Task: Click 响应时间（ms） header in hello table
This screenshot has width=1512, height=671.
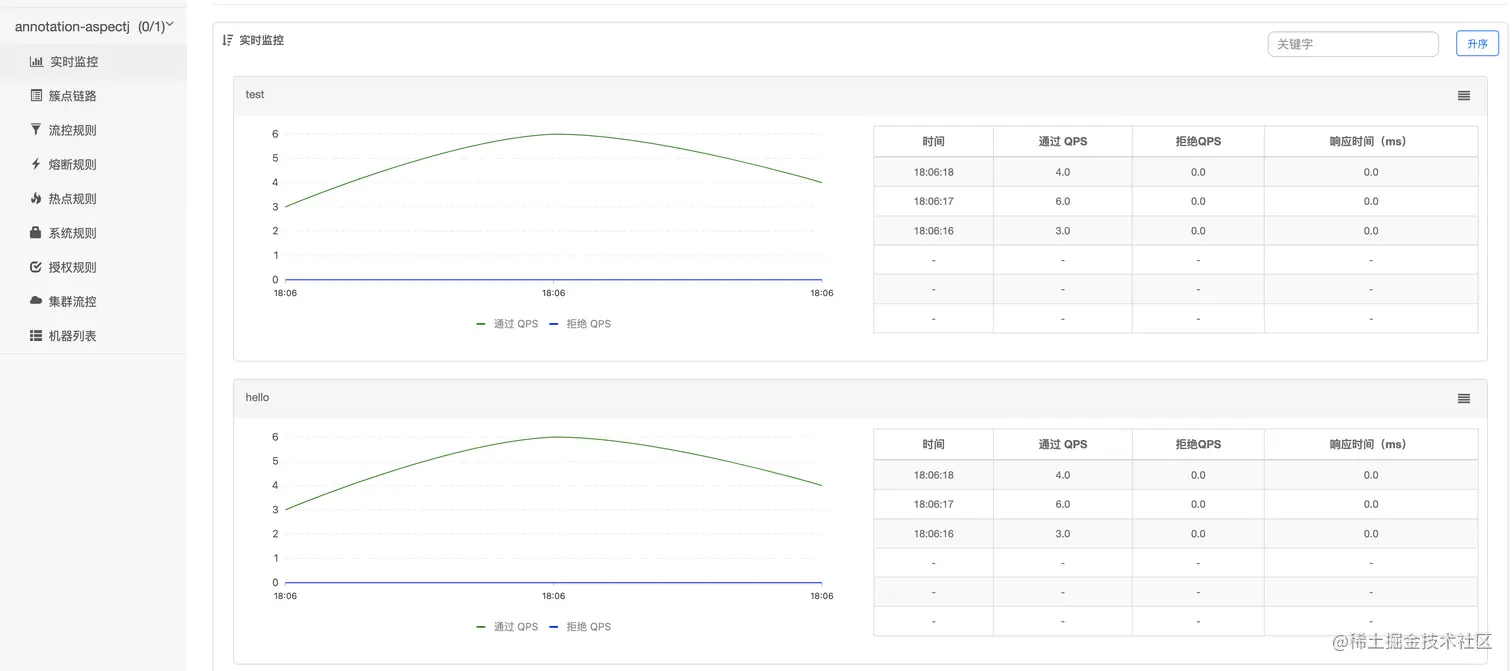Action: click(1370, 445)
